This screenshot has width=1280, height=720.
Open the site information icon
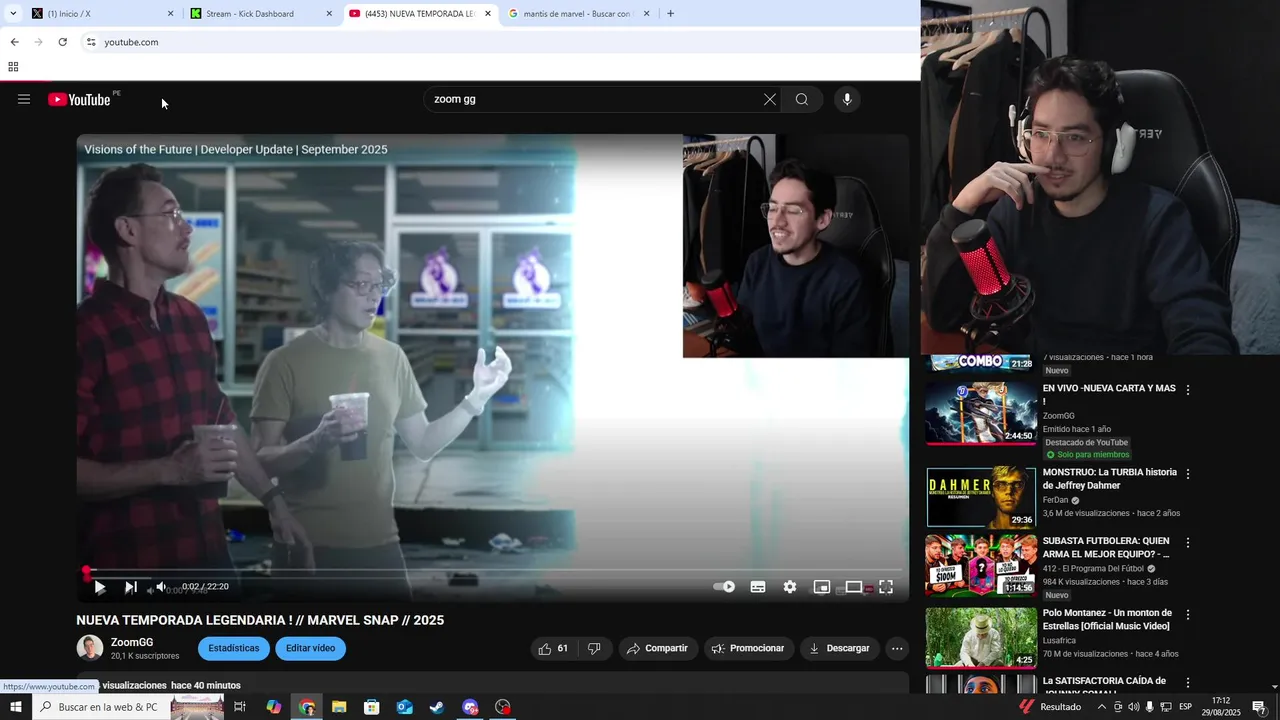point(91,42)
